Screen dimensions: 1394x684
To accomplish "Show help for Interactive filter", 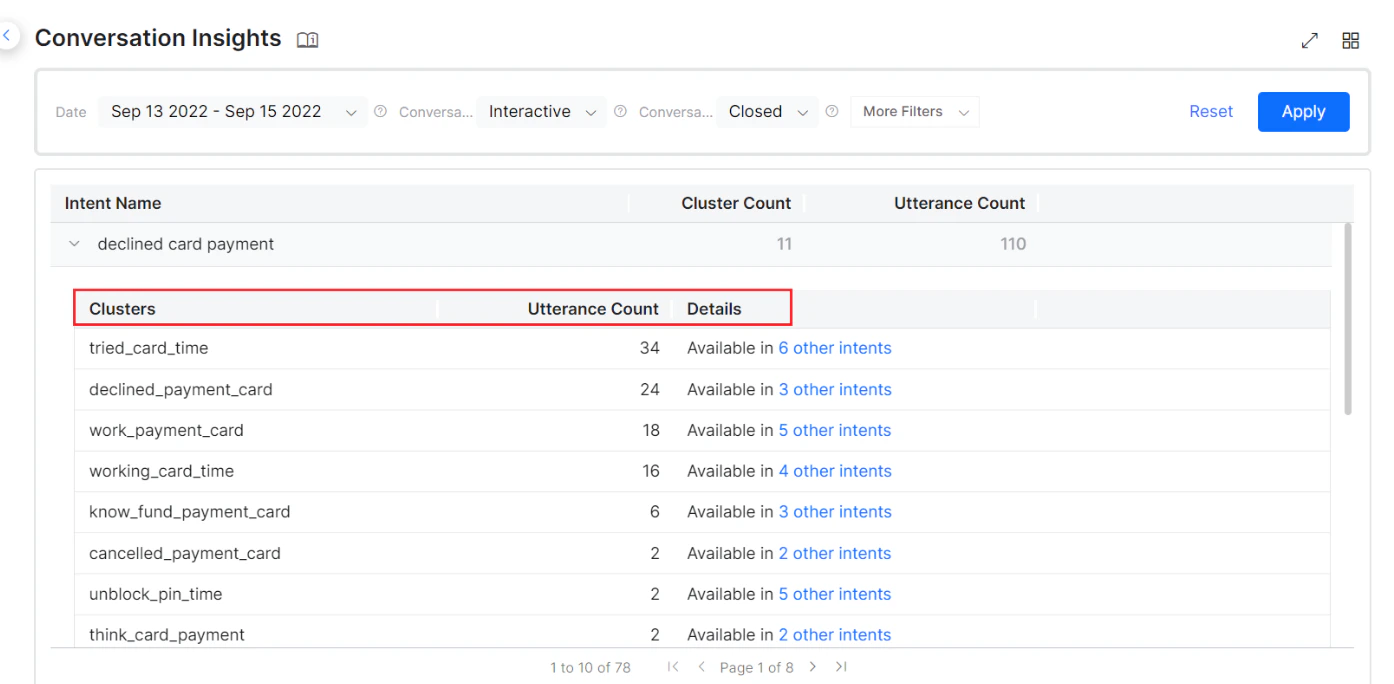I will [620, 112].
